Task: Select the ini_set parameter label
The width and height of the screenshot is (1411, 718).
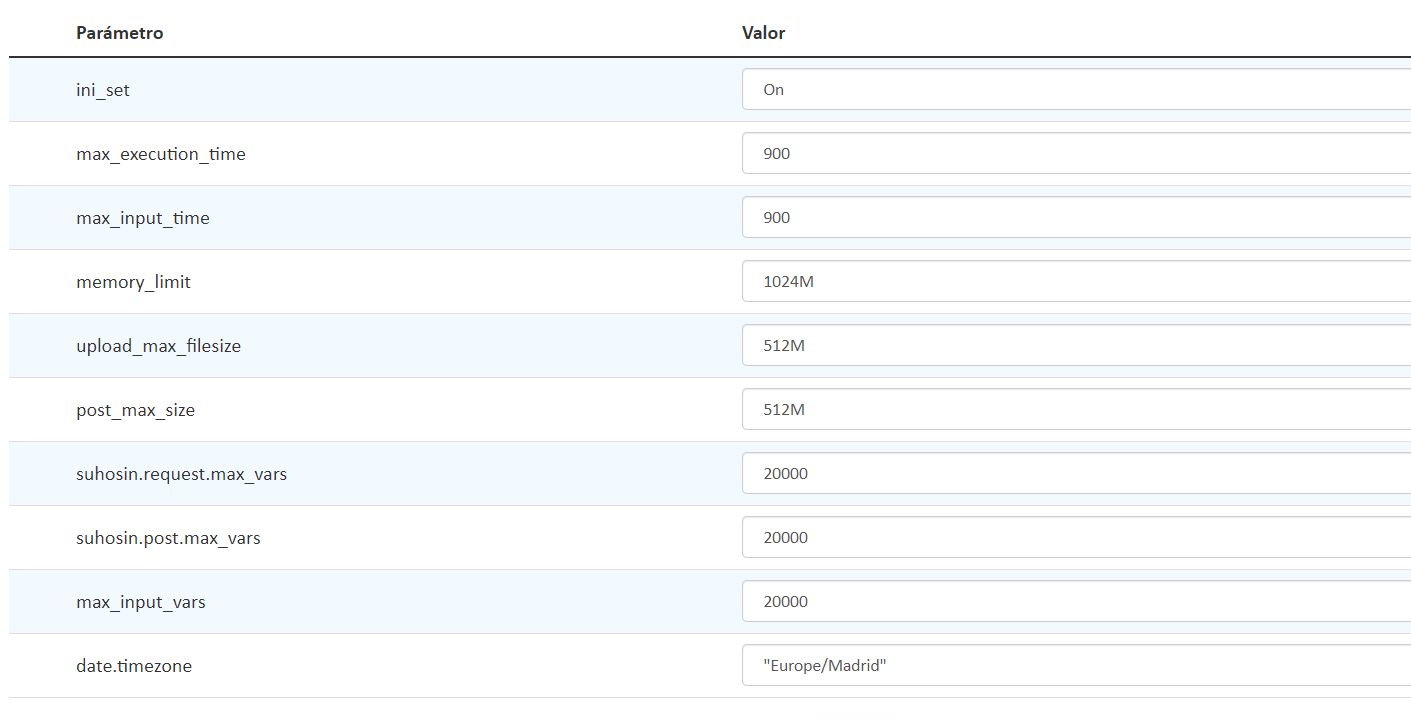Action: click(x=103, y=90)
